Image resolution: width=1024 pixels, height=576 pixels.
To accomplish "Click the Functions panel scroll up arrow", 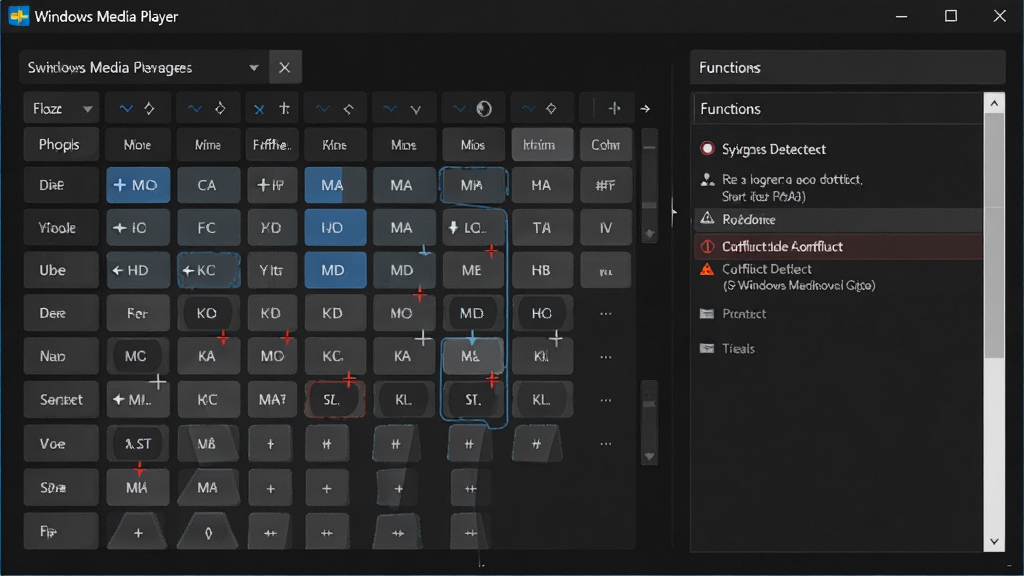I will point(994,103).
